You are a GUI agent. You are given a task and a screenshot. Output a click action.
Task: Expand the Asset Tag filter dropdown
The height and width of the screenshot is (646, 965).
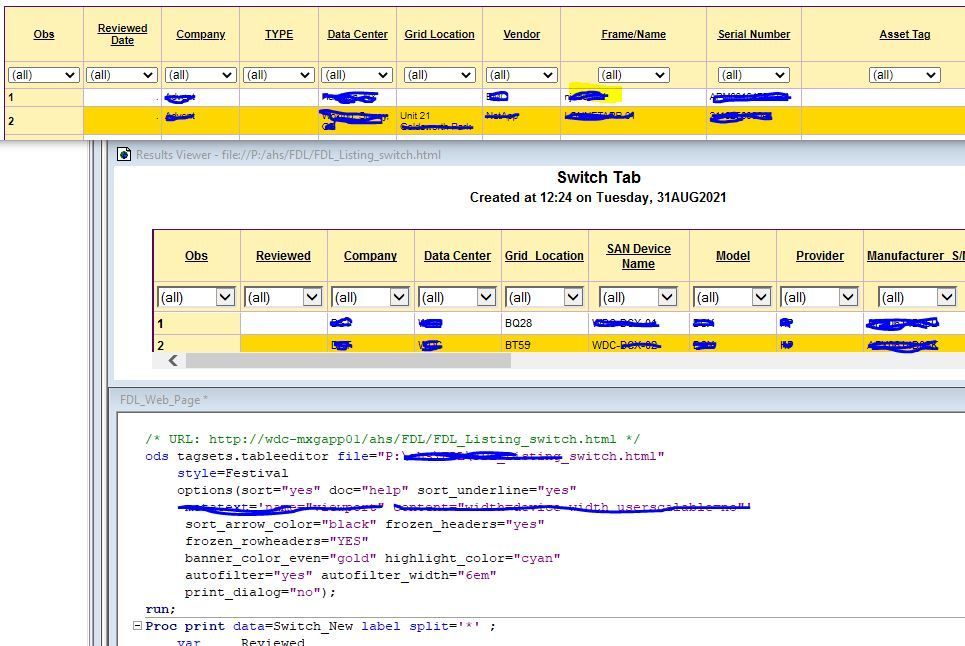[904, 75]
